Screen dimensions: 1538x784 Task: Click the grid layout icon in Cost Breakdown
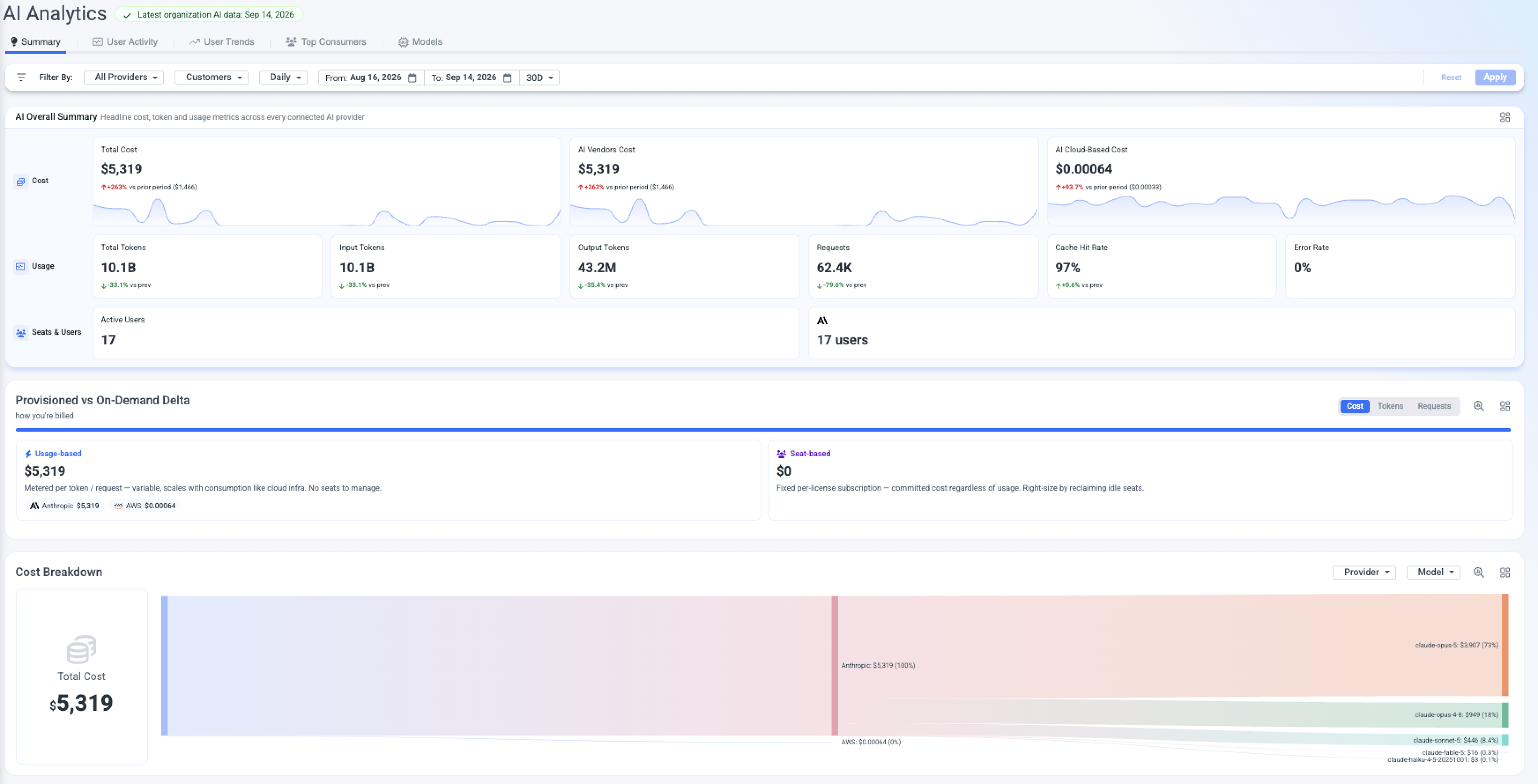1505,572
